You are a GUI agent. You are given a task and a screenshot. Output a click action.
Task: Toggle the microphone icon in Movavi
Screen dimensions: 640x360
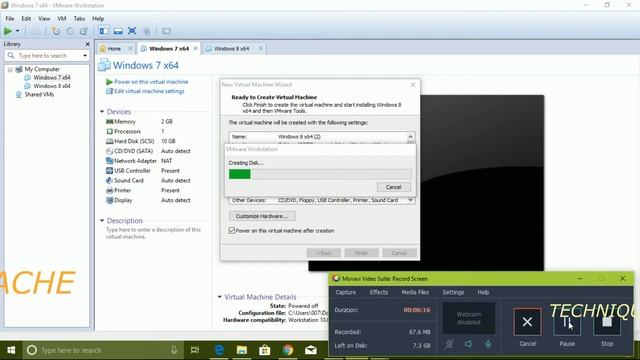pyautogui.click(x=488, y=344)
